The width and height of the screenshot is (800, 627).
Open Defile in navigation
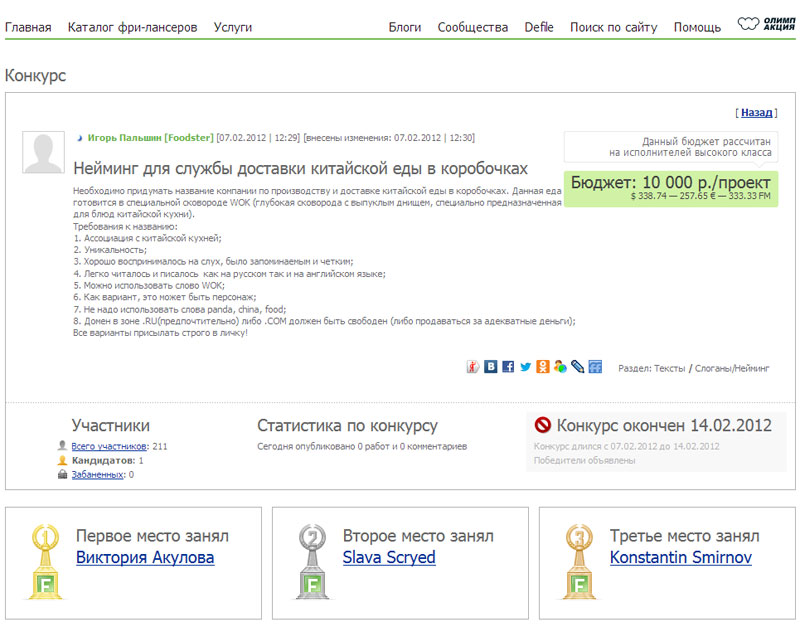coord(539,28)
